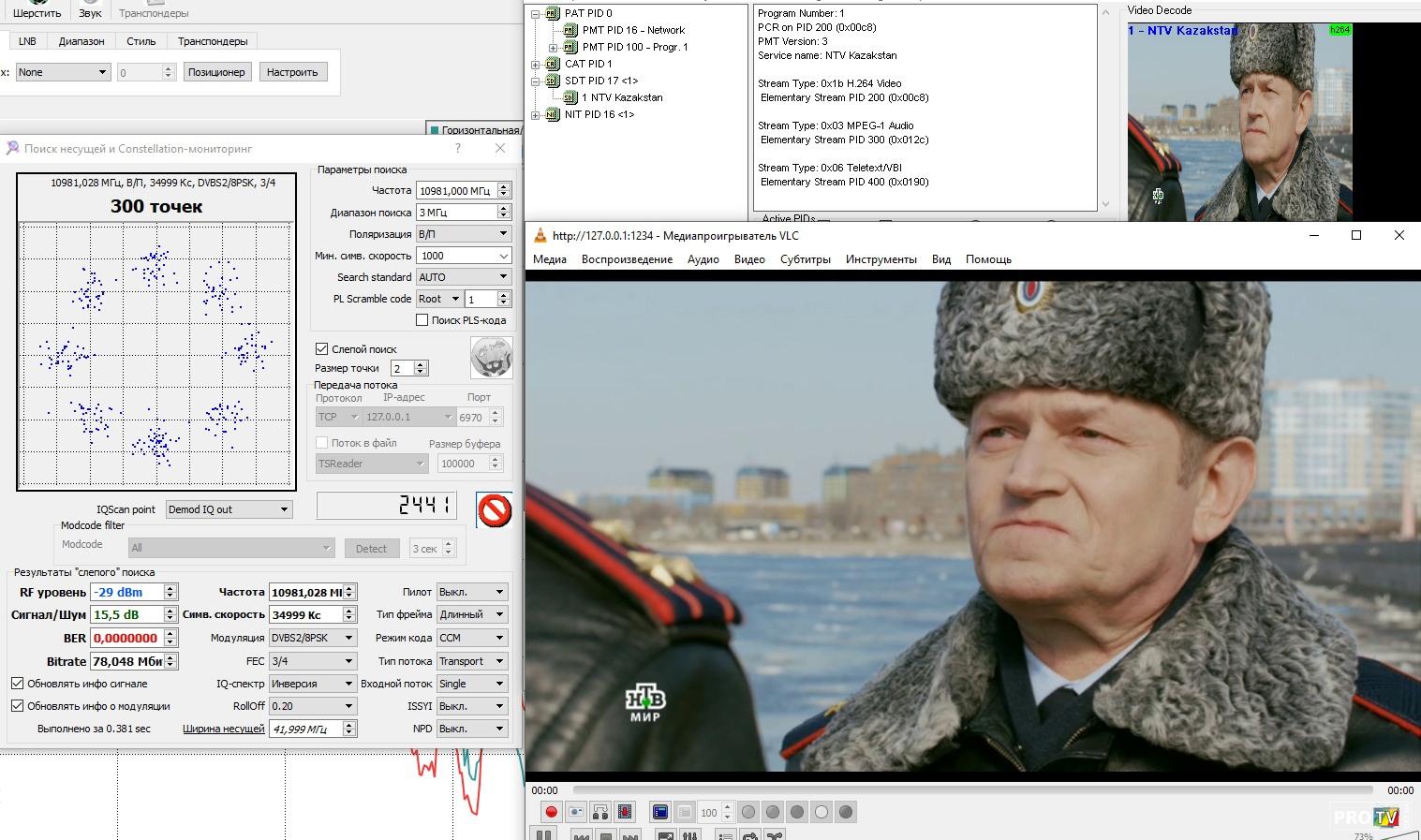1421x840 pixels.
Task: Click the Настроить button
Action: click(x=292, y=72)
